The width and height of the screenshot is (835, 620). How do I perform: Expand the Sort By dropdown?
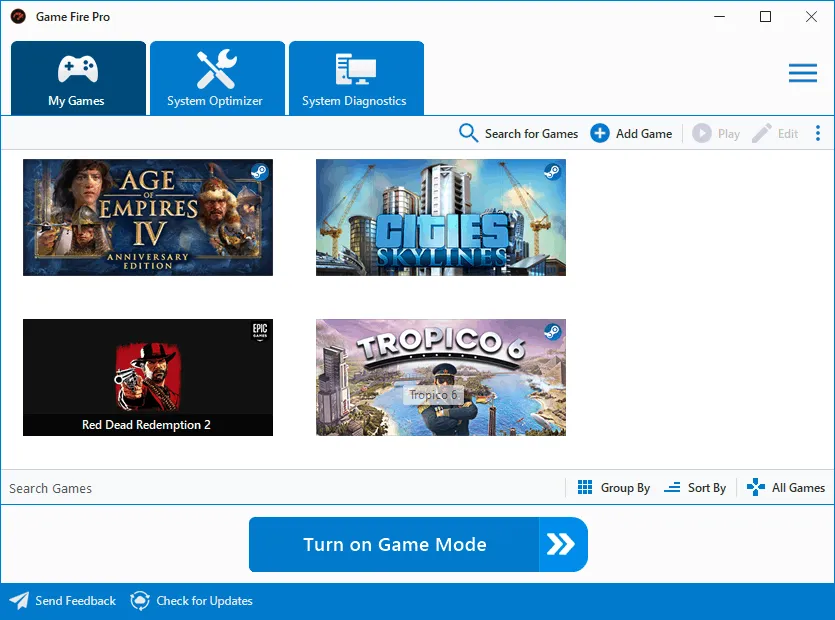pos(695,488)
